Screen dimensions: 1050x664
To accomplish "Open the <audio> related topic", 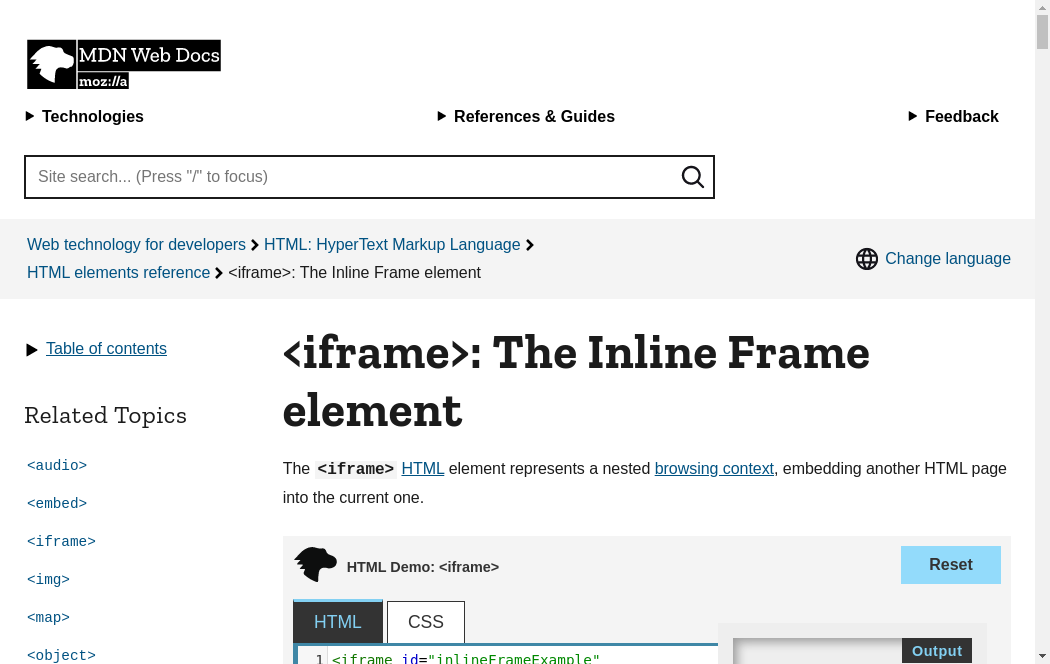I will point(57,466).
